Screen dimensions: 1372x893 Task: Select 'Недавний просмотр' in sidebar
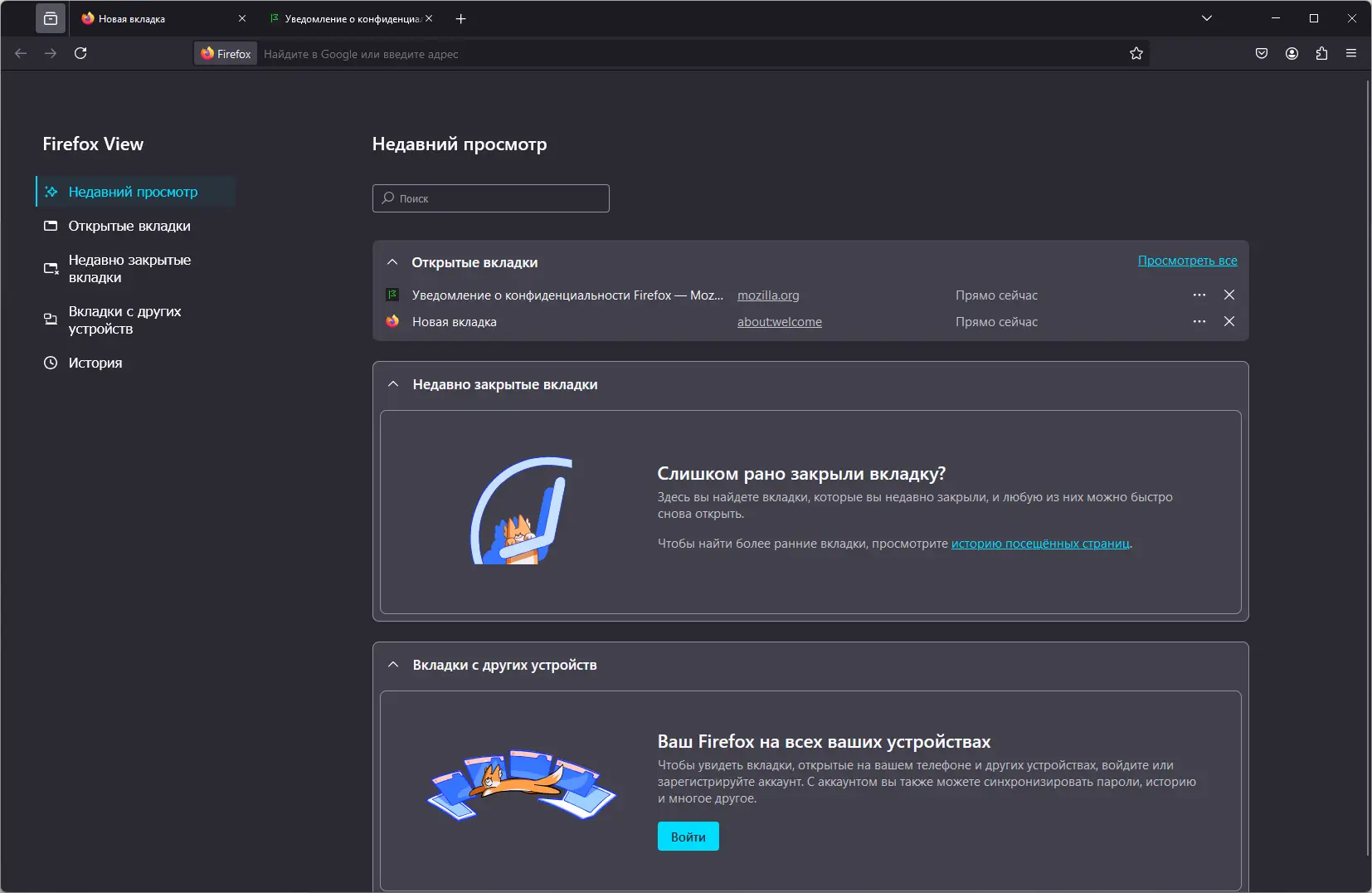pyautogui.click(x=136, y=192)
